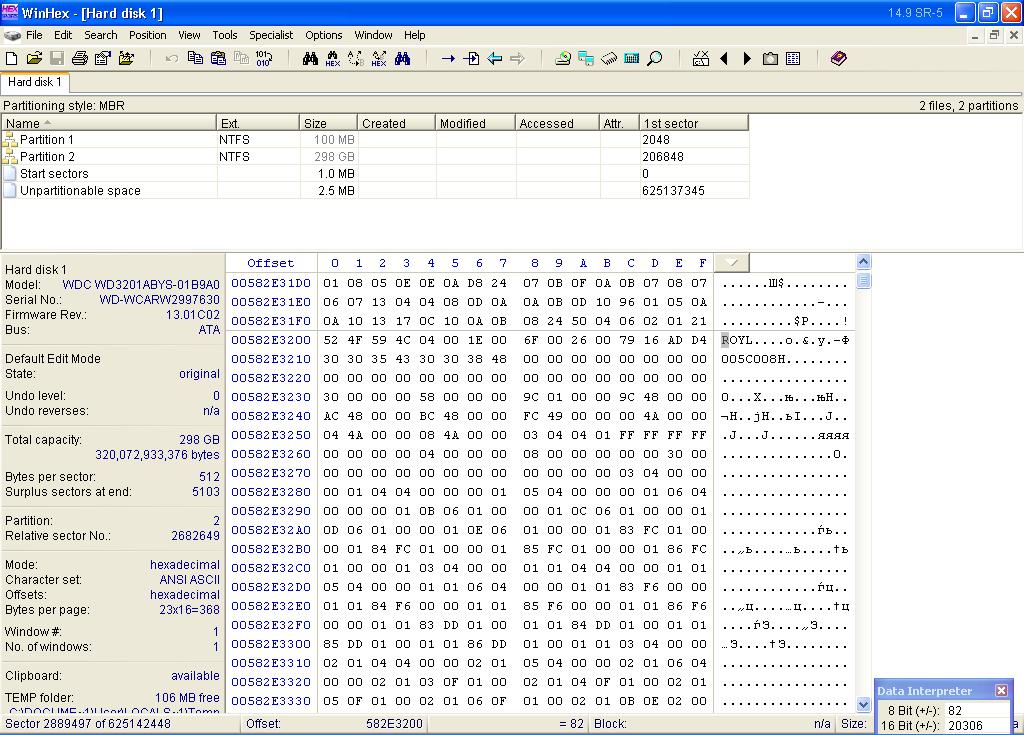Click the black left triangle arrow icon
Screen dimensions: 1024x735
(724, 59)
